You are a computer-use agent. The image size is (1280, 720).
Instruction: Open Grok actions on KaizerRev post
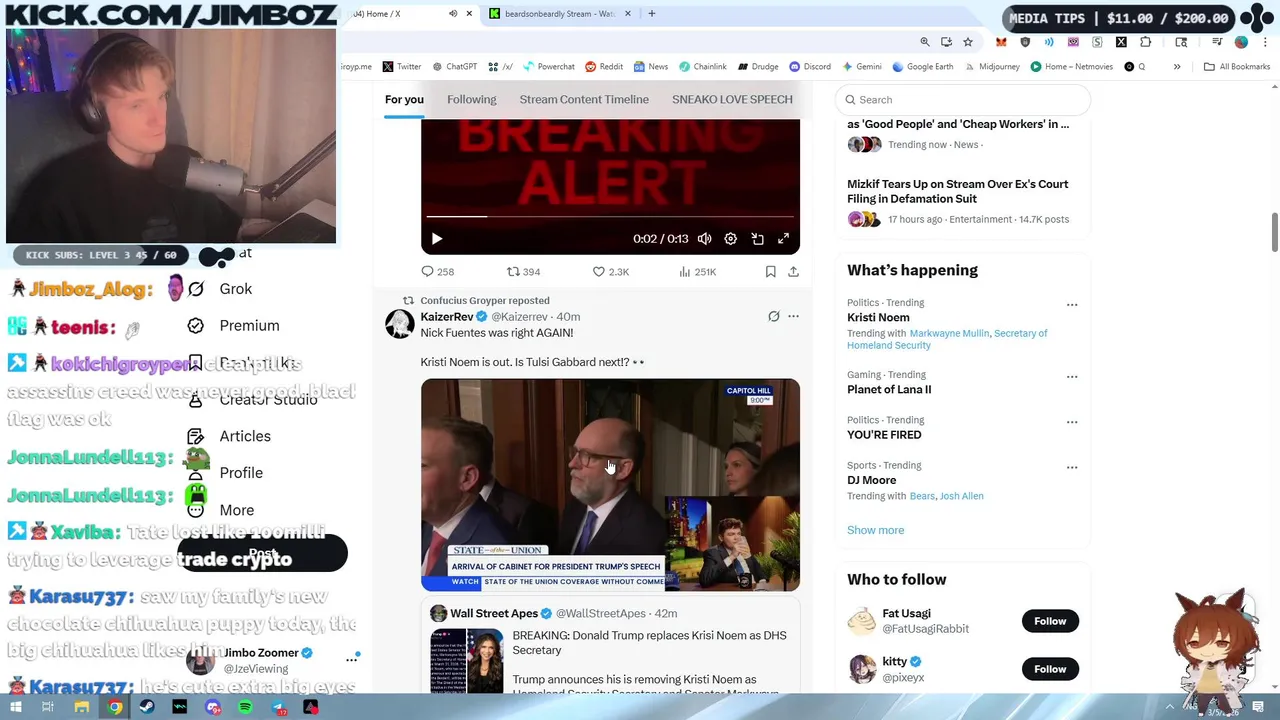(773, 317)
